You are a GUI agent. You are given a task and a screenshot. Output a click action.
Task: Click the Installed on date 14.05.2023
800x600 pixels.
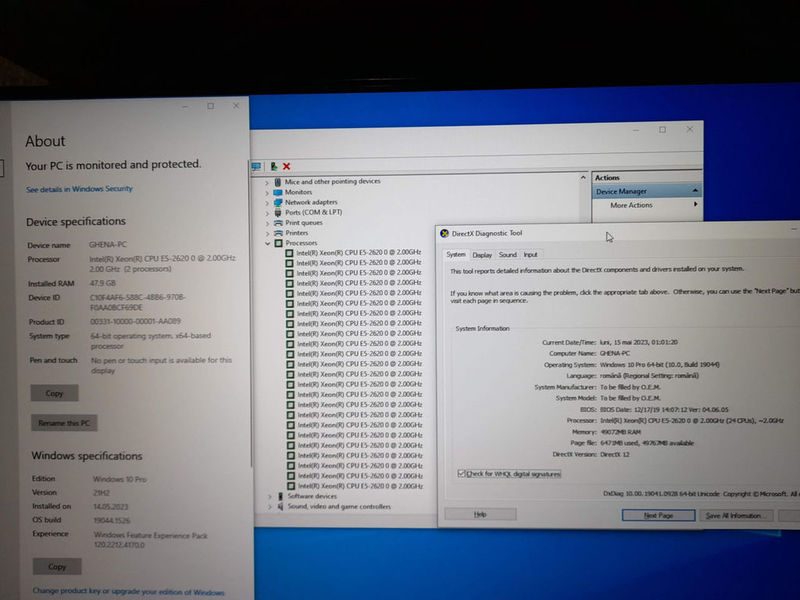pyautogui.click(x=111, y=507)
